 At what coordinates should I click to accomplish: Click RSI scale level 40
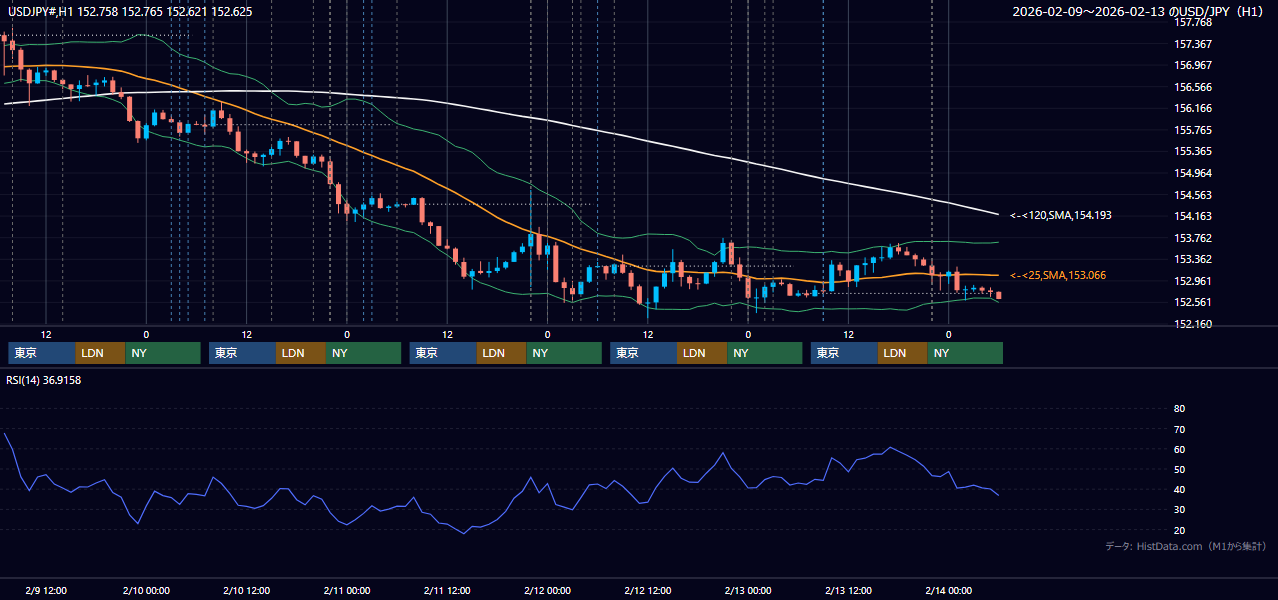coord(1179,490)
